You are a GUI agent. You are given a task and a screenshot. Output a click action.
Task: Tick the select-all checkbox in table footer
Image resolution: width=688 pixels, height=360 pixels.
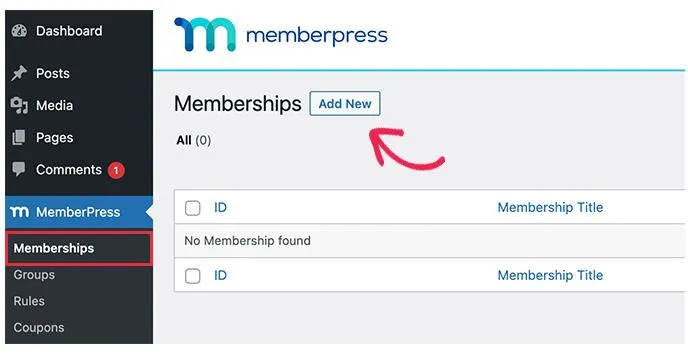pyautogui.click(x=193, y=276)
